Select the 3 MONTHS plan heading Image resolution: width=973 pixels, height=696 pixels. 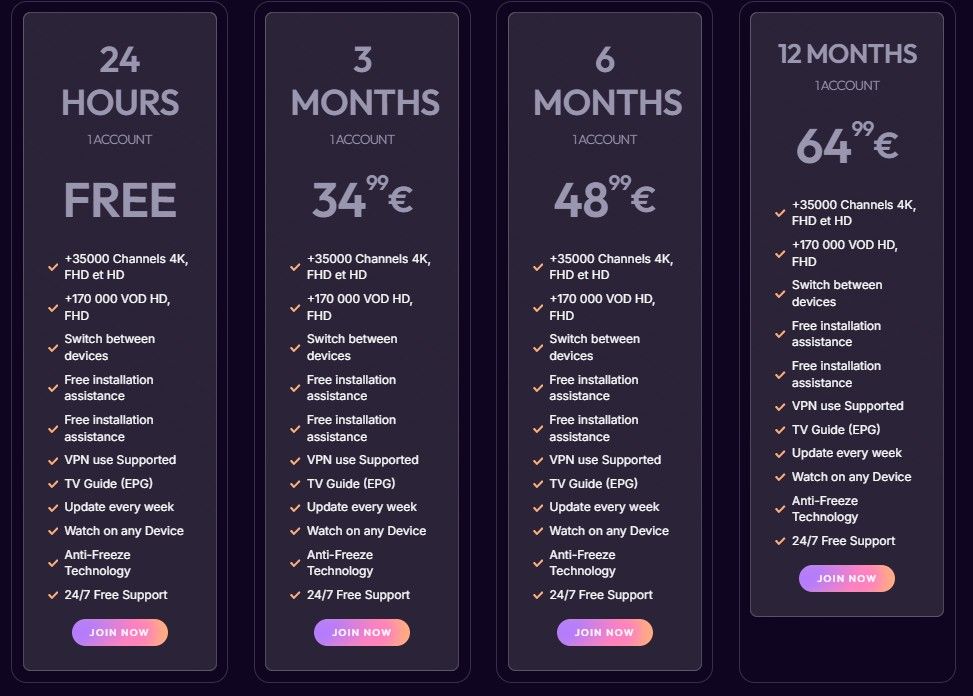tap(364, 80)
